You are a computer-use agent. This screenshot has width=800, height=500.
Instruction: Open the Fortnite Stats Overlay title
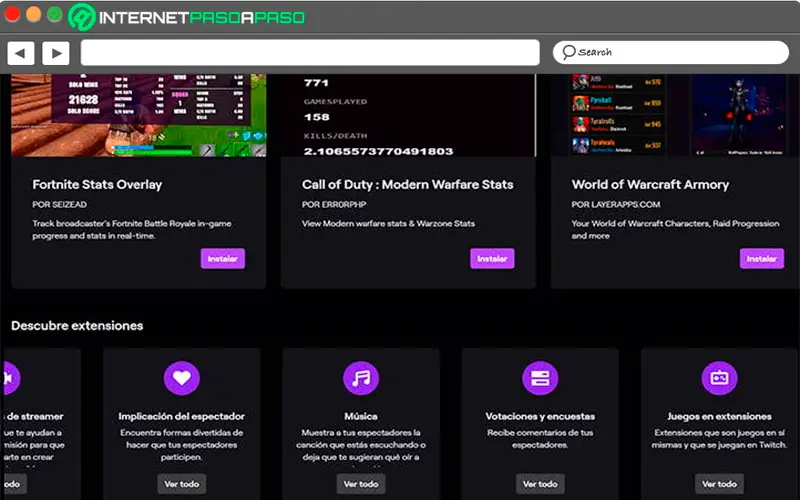[x=97, y=185]
